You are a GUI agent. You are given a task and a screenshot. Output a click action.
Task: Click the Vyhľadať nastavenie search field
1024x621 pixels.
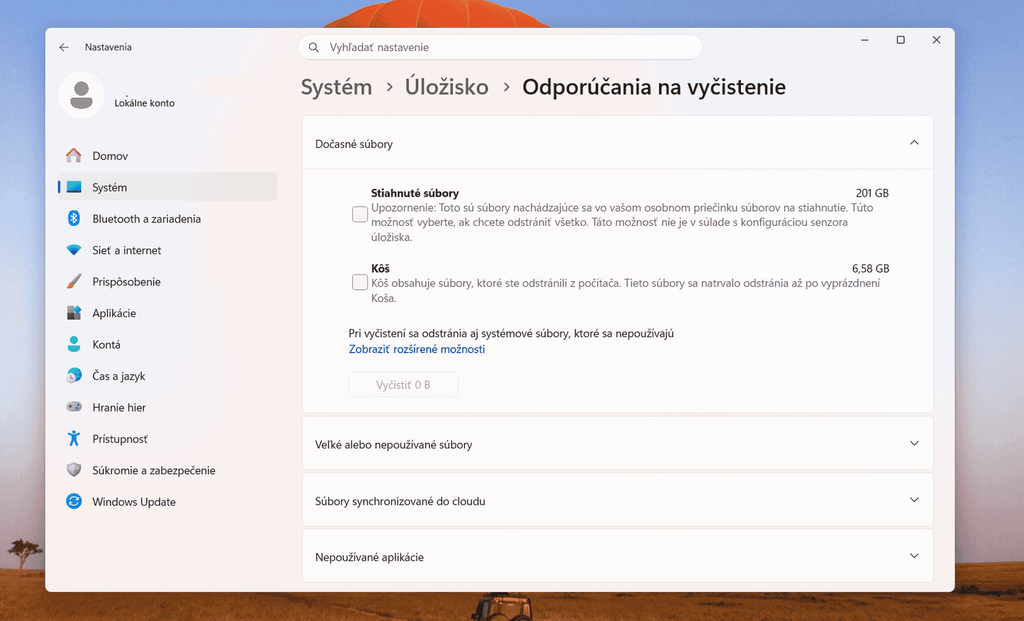pyautogui.click(x=500, y=47)
